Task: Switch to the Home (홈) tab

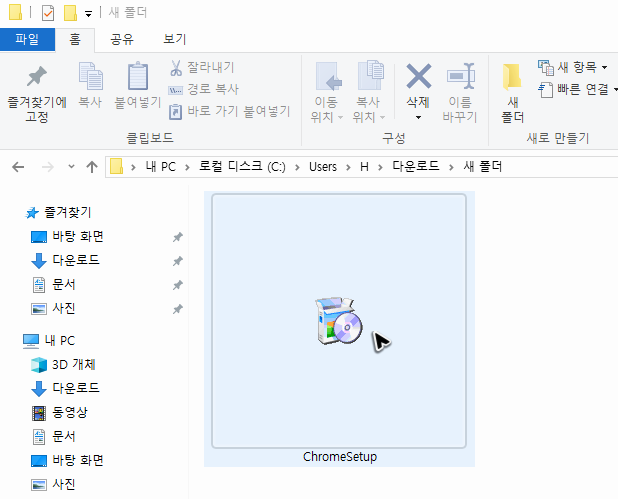Action: pos(75,39)
